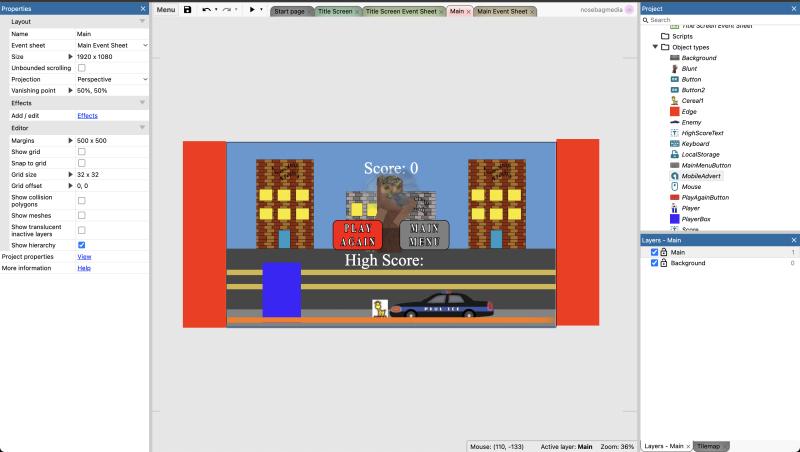
Task: Open the undo history dropdown arrow
Action: pos(216,10)
